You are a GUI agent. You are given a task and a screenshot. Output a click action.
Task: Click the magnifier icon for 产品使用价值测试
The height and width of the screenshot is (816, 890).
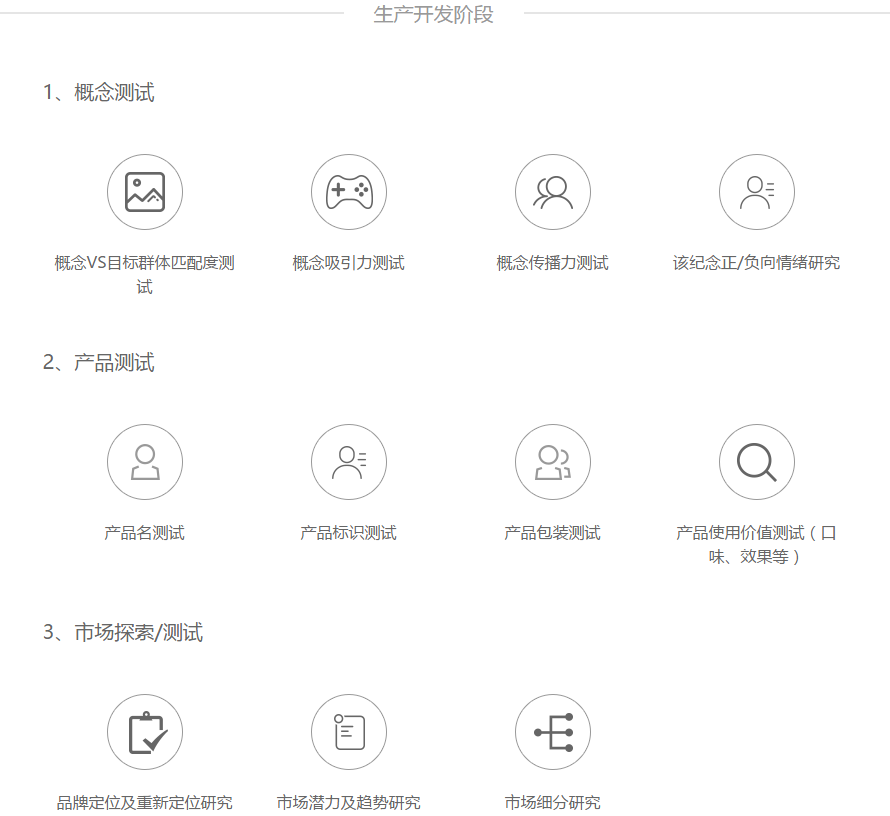pyautogui.click(x=757, y=462)
